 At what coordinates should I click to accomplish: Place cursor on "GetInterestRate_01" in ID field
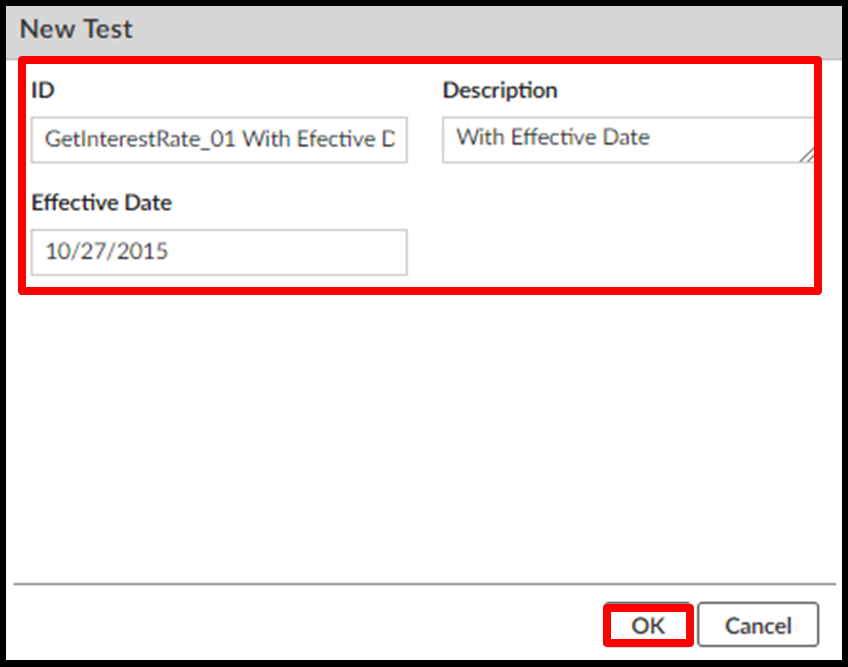click(140, 140)
